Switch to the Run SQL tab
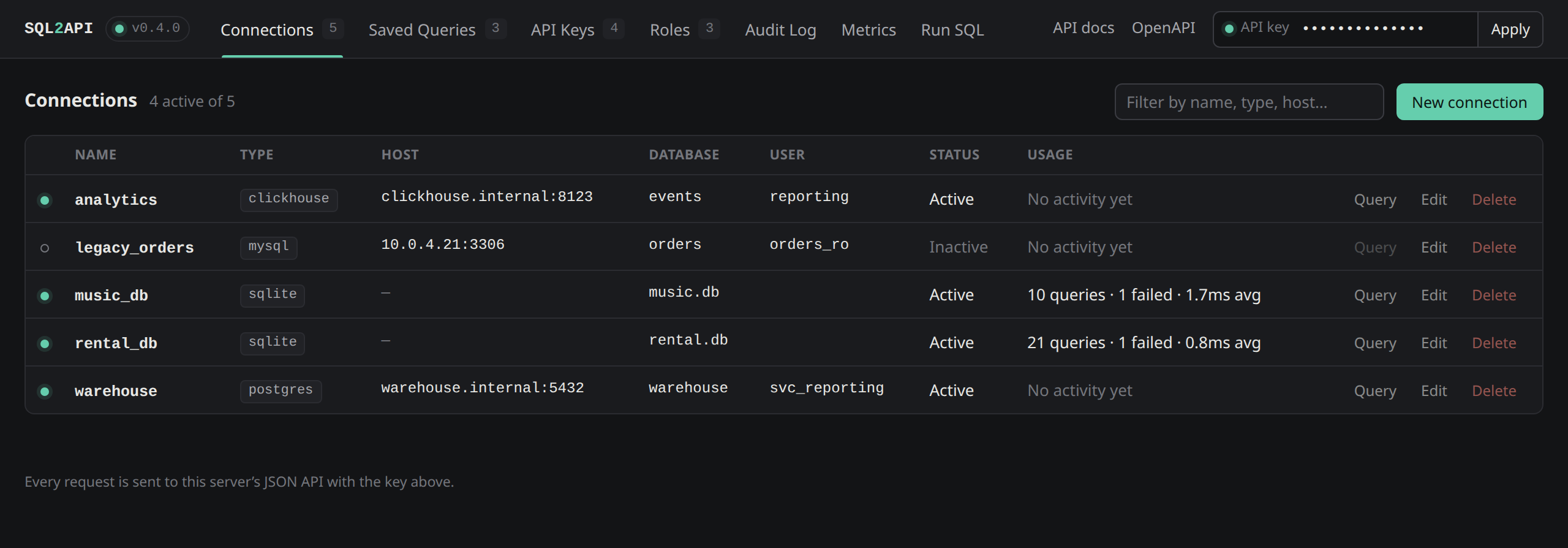The image size is (1568, 548). (952, 29)
